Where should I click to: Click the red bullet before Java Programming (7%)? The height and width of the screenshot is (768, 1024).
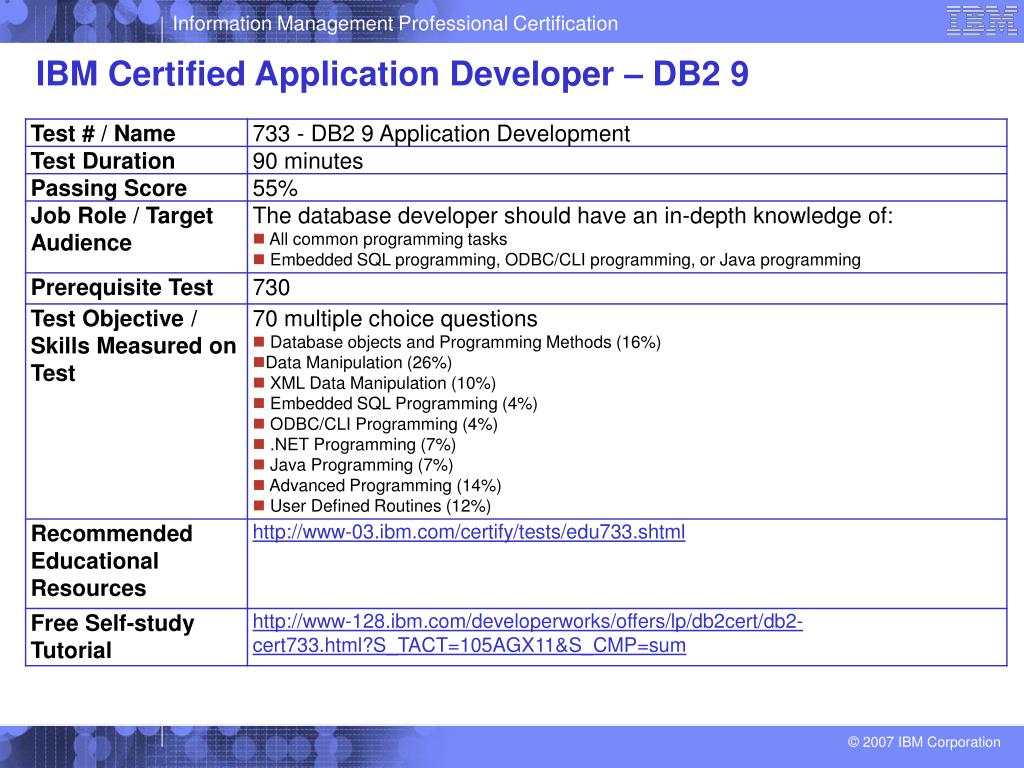click(x=259, y=465)
